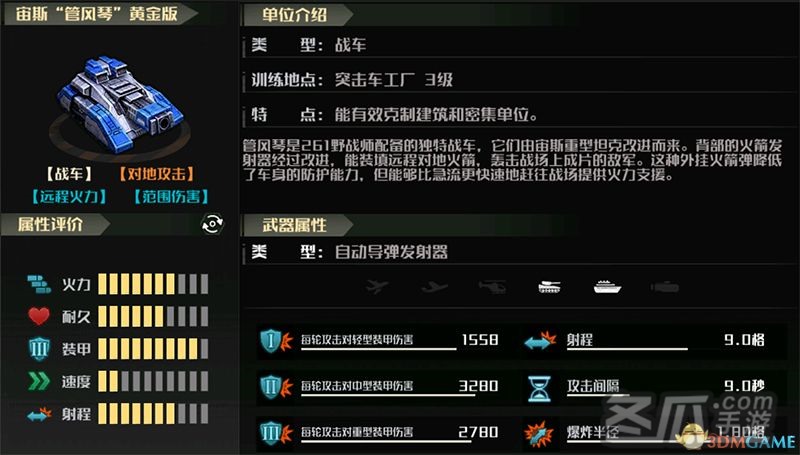Click the 【对地攻击】 orange tag
This screenshot has width=800, height=455.
pyautogui.click(x=156, y=174)
